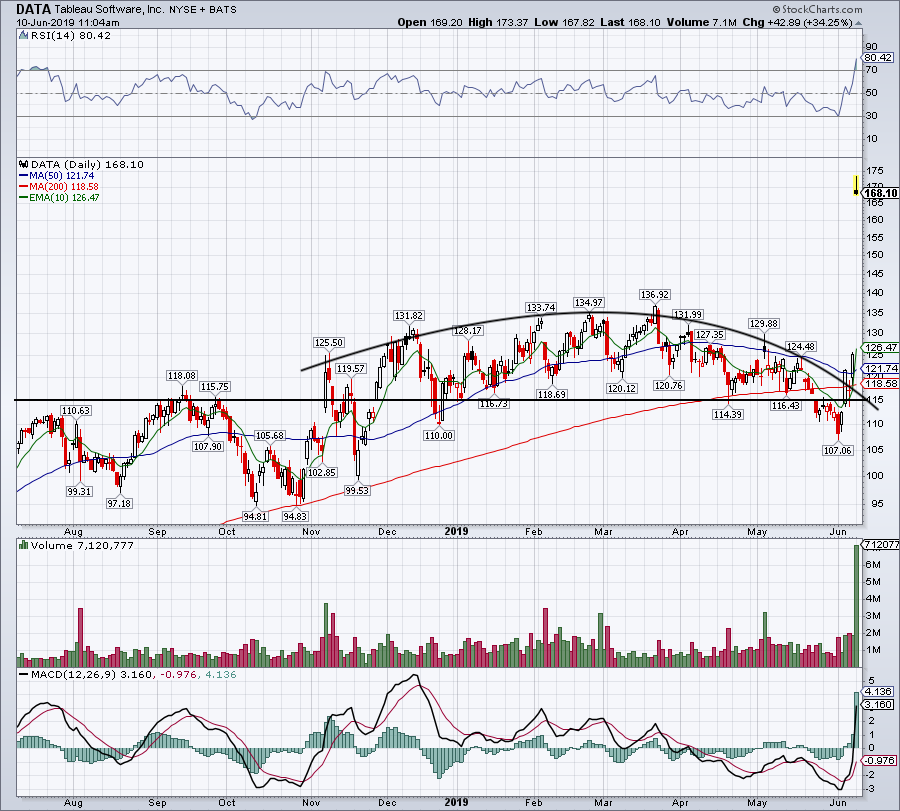
Task: Click the Chg +42.89 (+34.25%) value
Action: point(797,22)
